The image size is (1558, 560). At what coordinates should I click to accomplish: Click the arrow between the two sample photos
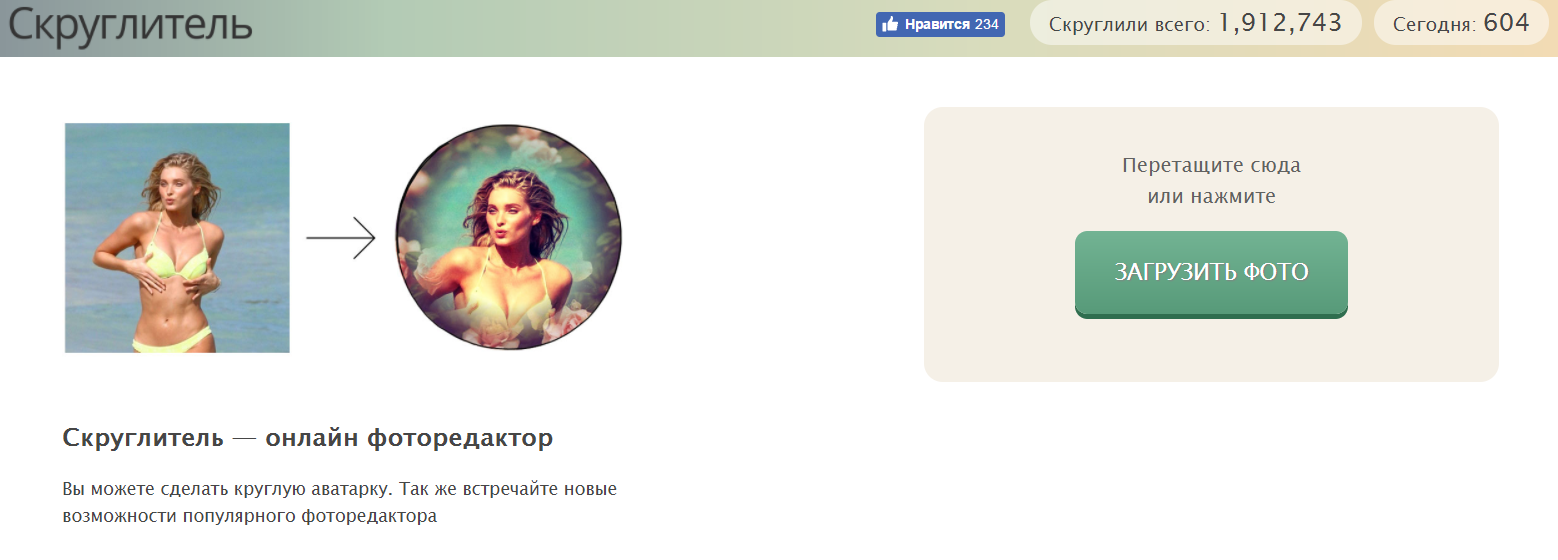point(340,239)
